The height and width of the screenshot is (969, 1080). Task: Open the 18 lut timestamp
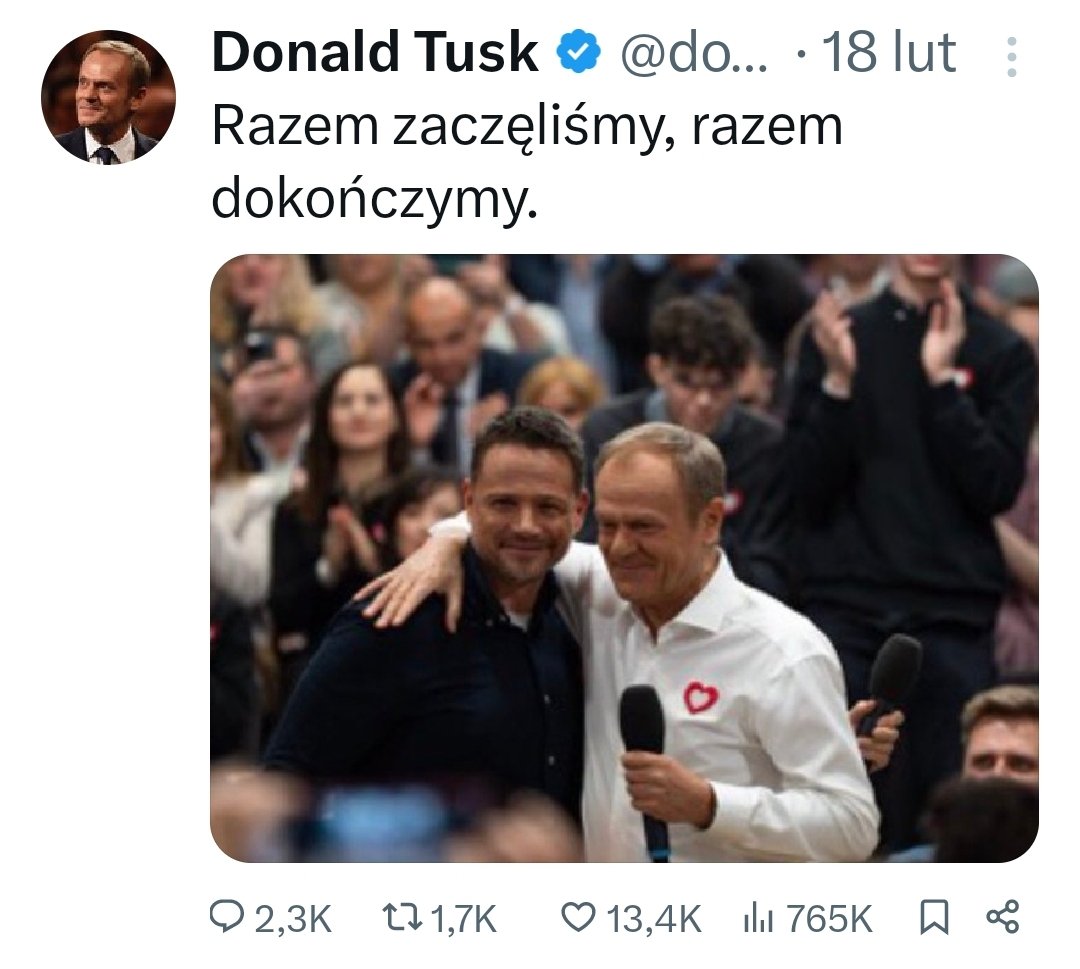890,53
